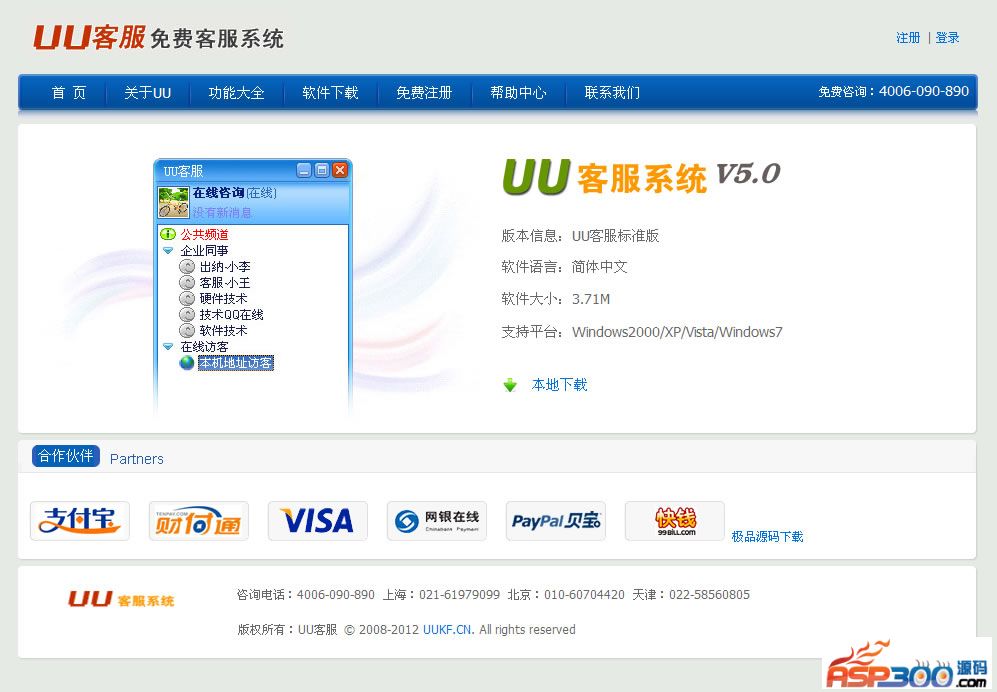Screen dimensions: 997x692
Task: Click the avatar picture in the UU客服 window
Action: tap(174, 202)
